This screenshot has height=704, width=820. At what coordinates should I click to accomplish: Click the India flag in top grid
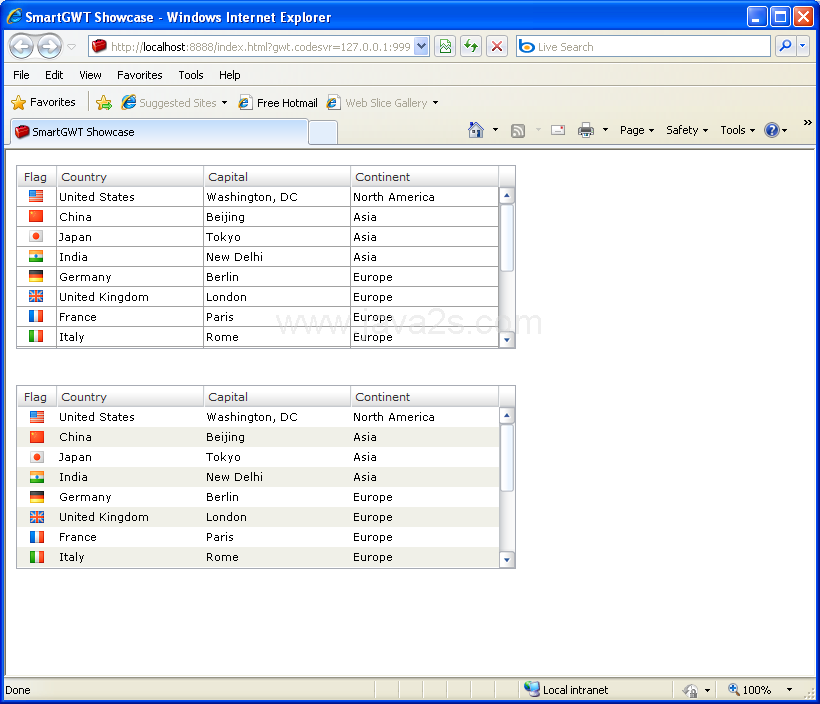tap(36, 256)
